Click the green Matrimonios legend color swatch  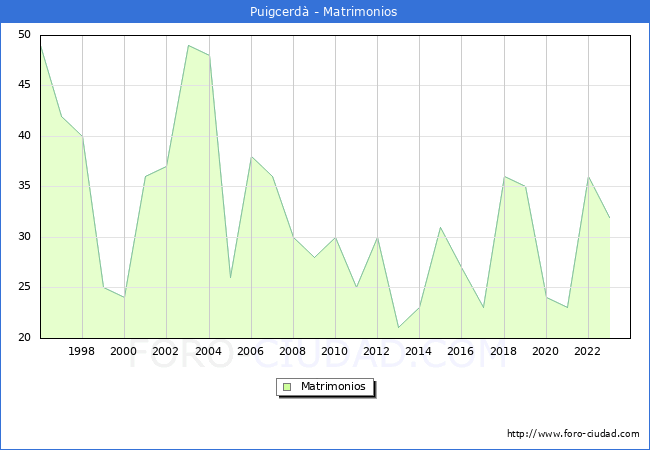tap(287, 387)
